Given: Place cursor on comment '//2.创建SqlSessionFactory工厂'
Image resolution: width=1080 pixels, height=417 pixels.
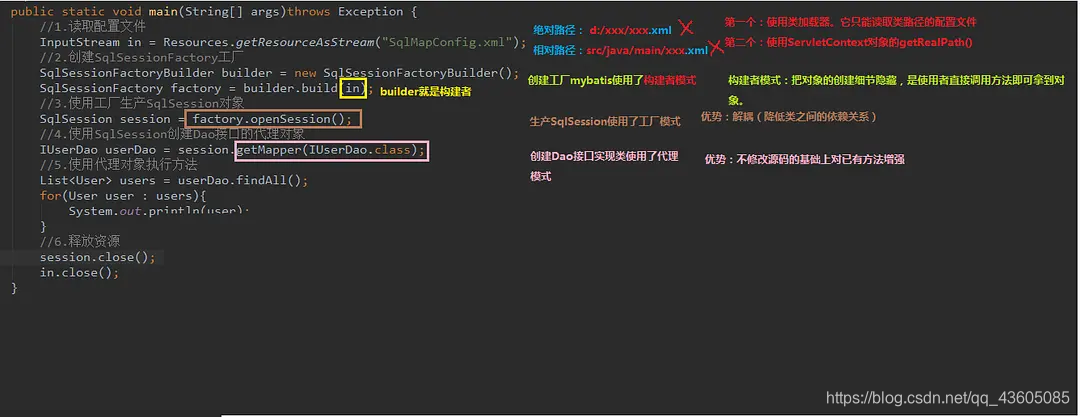Looking at the screenshot, I should pos(142,57).
